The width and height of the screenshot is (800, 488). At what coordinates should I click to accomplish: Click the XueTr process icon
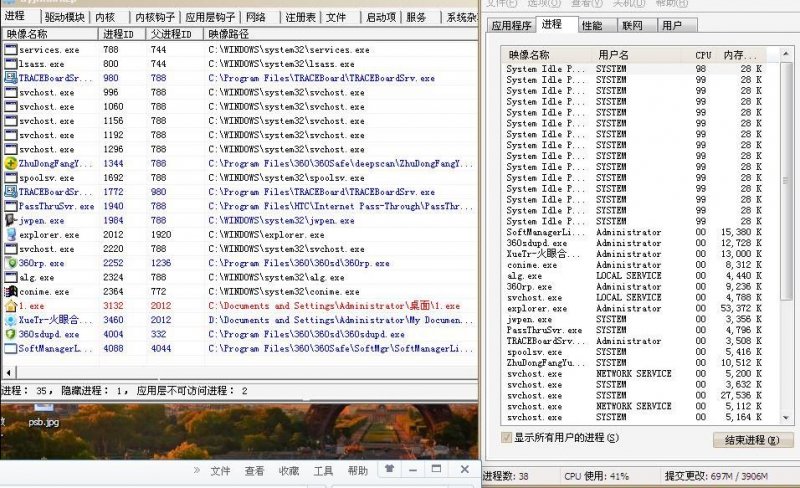pyautogui.click(x=11, y=320)
